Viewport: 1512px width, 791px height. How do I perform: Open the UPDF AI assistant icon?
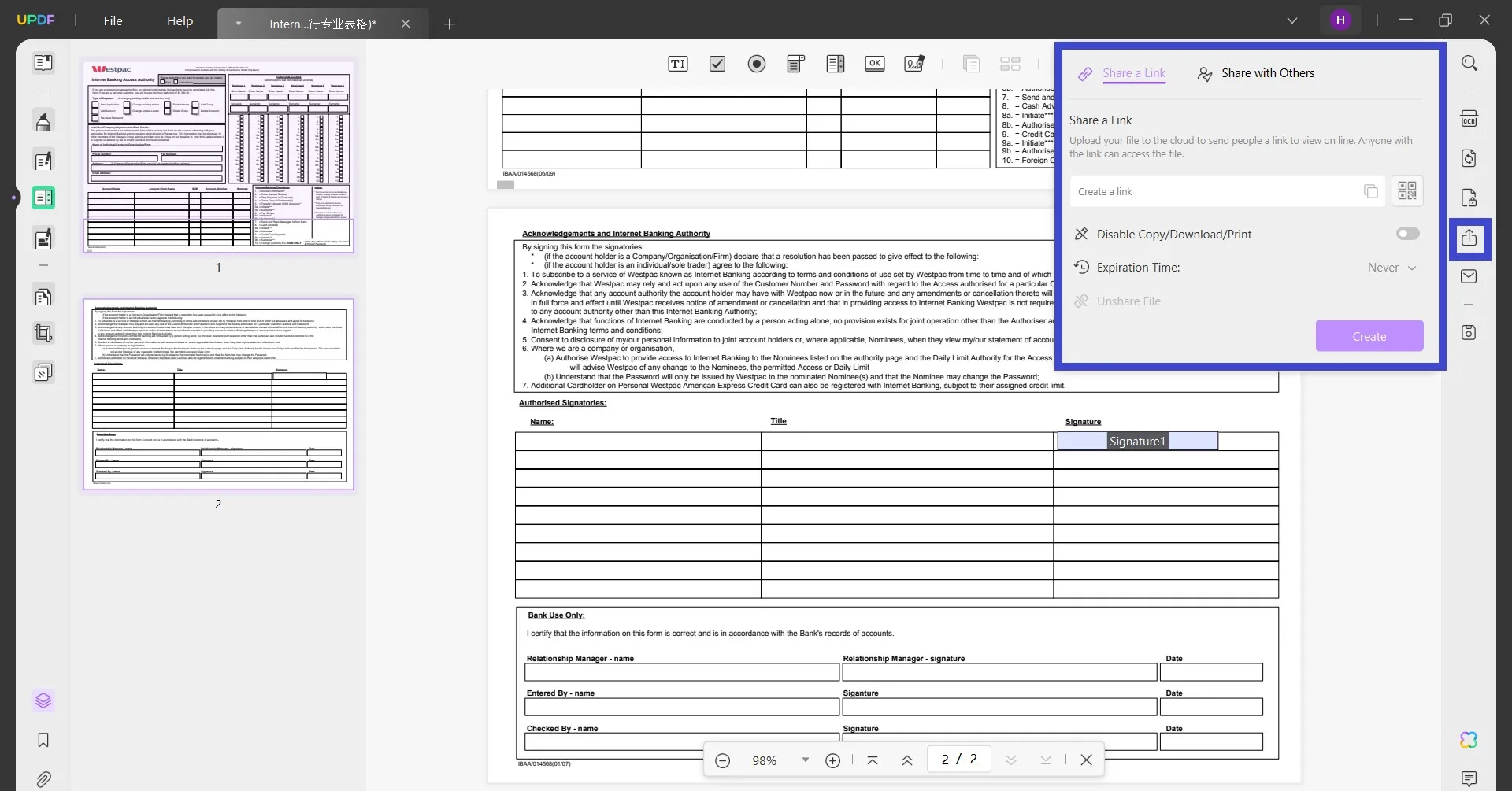point(1469,740)
